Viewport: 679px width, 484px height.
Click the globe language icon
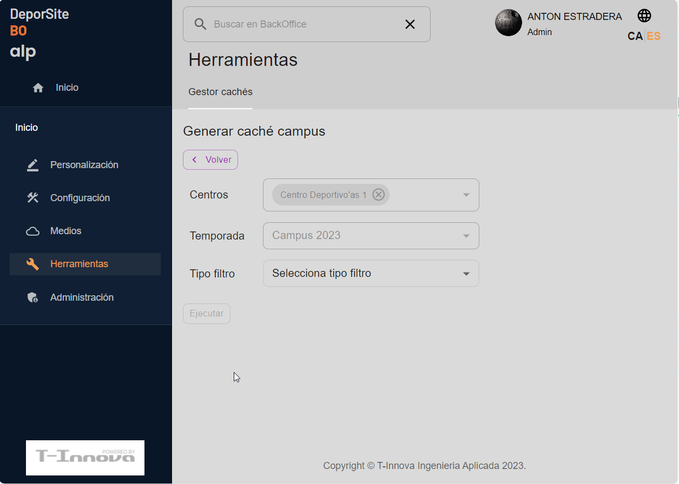(x=644, y=16)
